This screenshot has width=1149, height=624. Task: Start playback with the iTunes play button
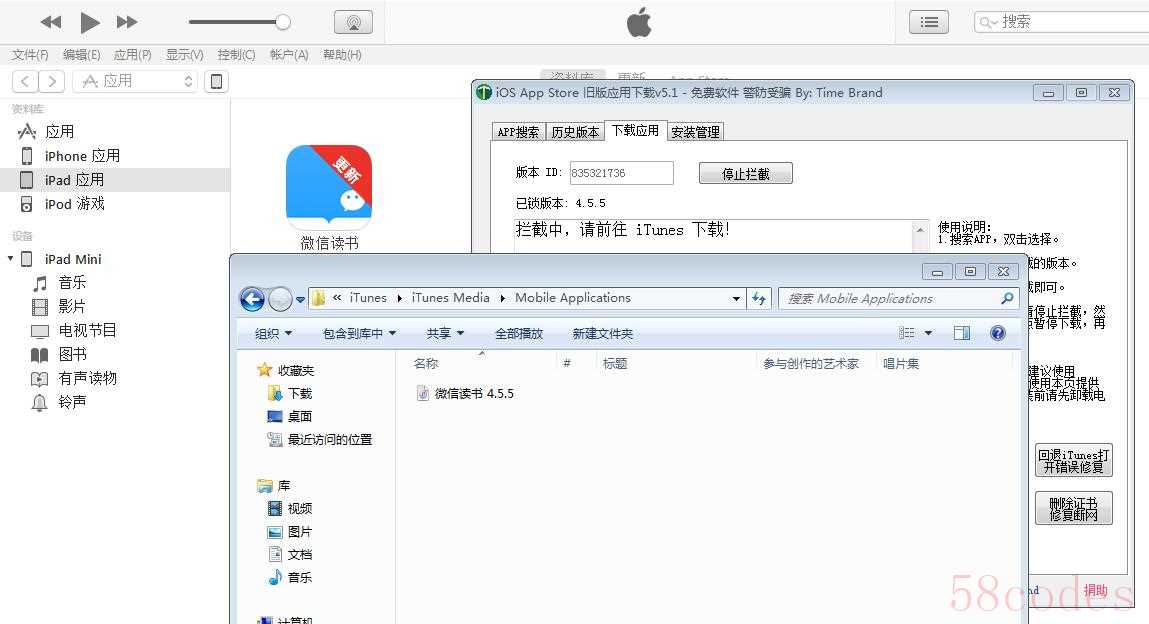click(x=89, y=23)
